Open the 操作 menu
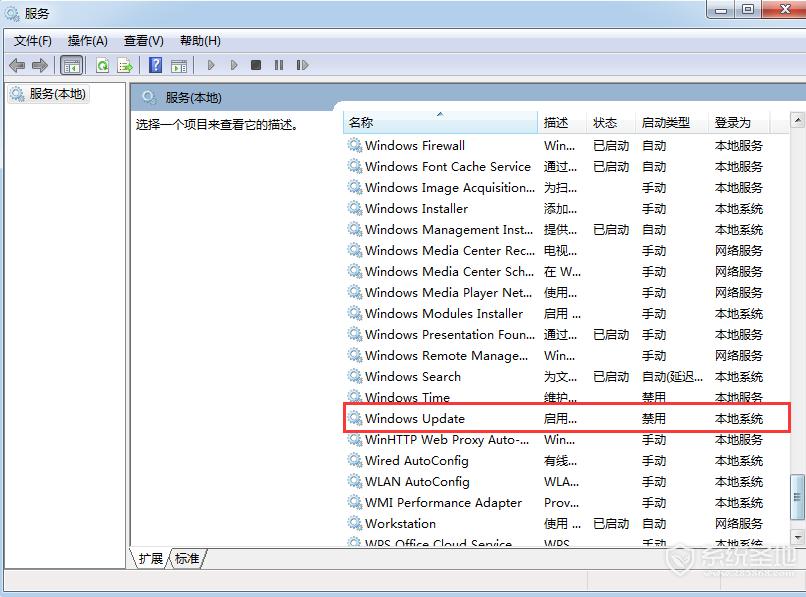Viewport: 806px width, 597px height. point(87,41)
